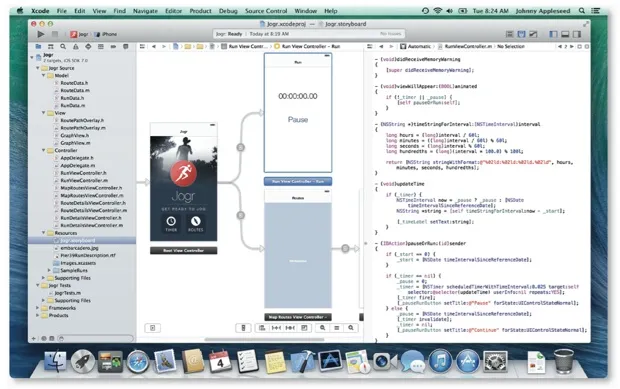Image resolution: width=620 pixels, height=389 pixels.
Task: Collapse the View group
Action: coord(43,113)
